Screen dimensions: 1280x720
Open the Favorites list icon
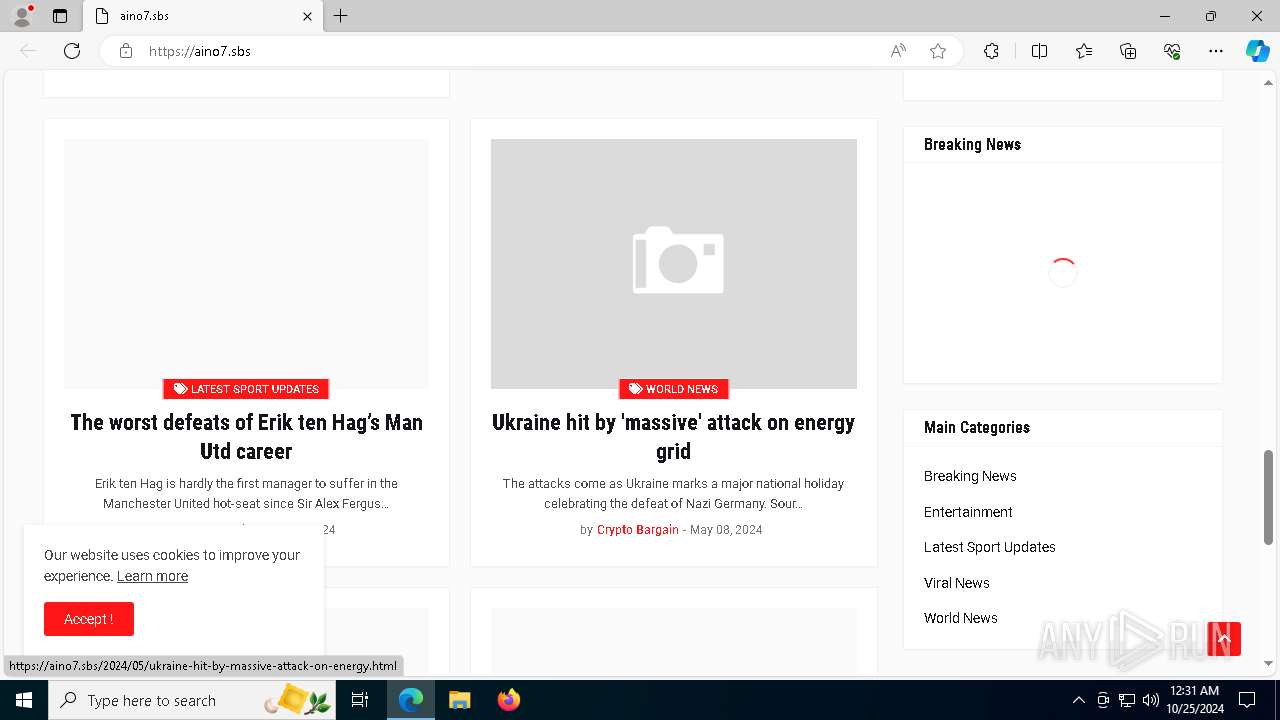pyautogui.click(x=1084, y=51)
